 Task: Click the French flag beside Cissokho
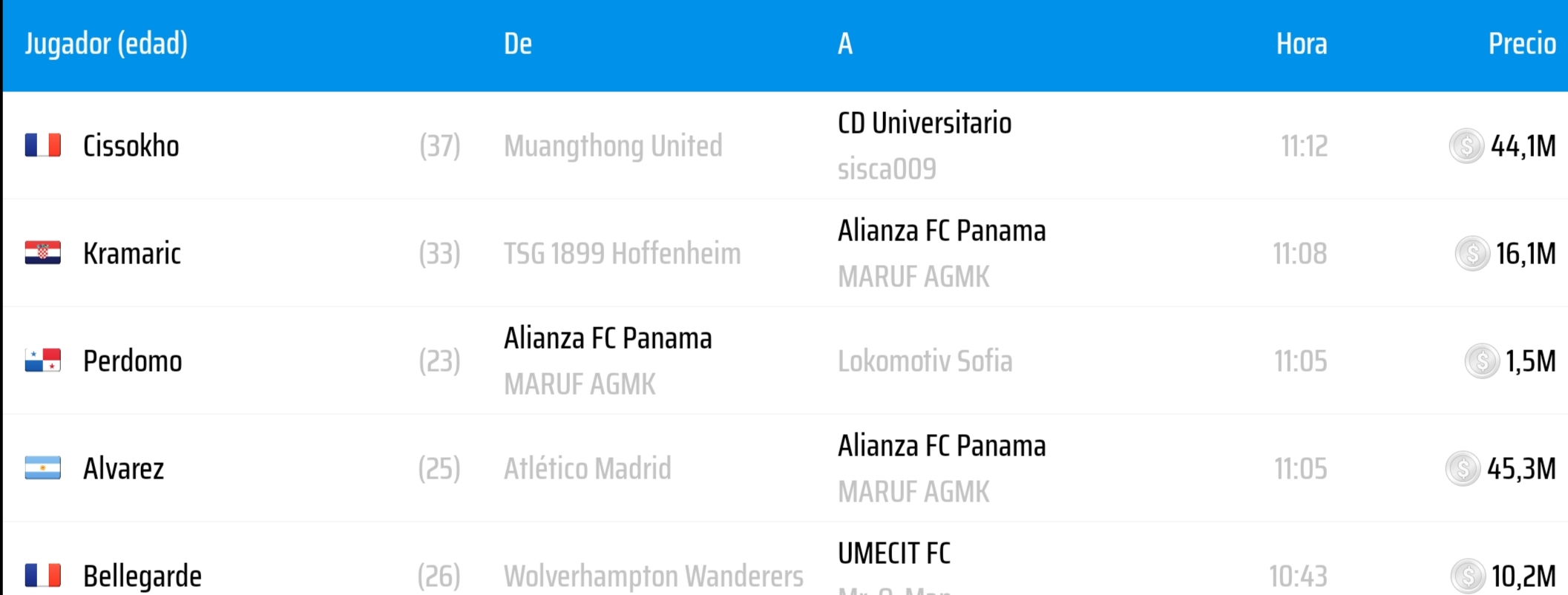(x=43, y=145)
